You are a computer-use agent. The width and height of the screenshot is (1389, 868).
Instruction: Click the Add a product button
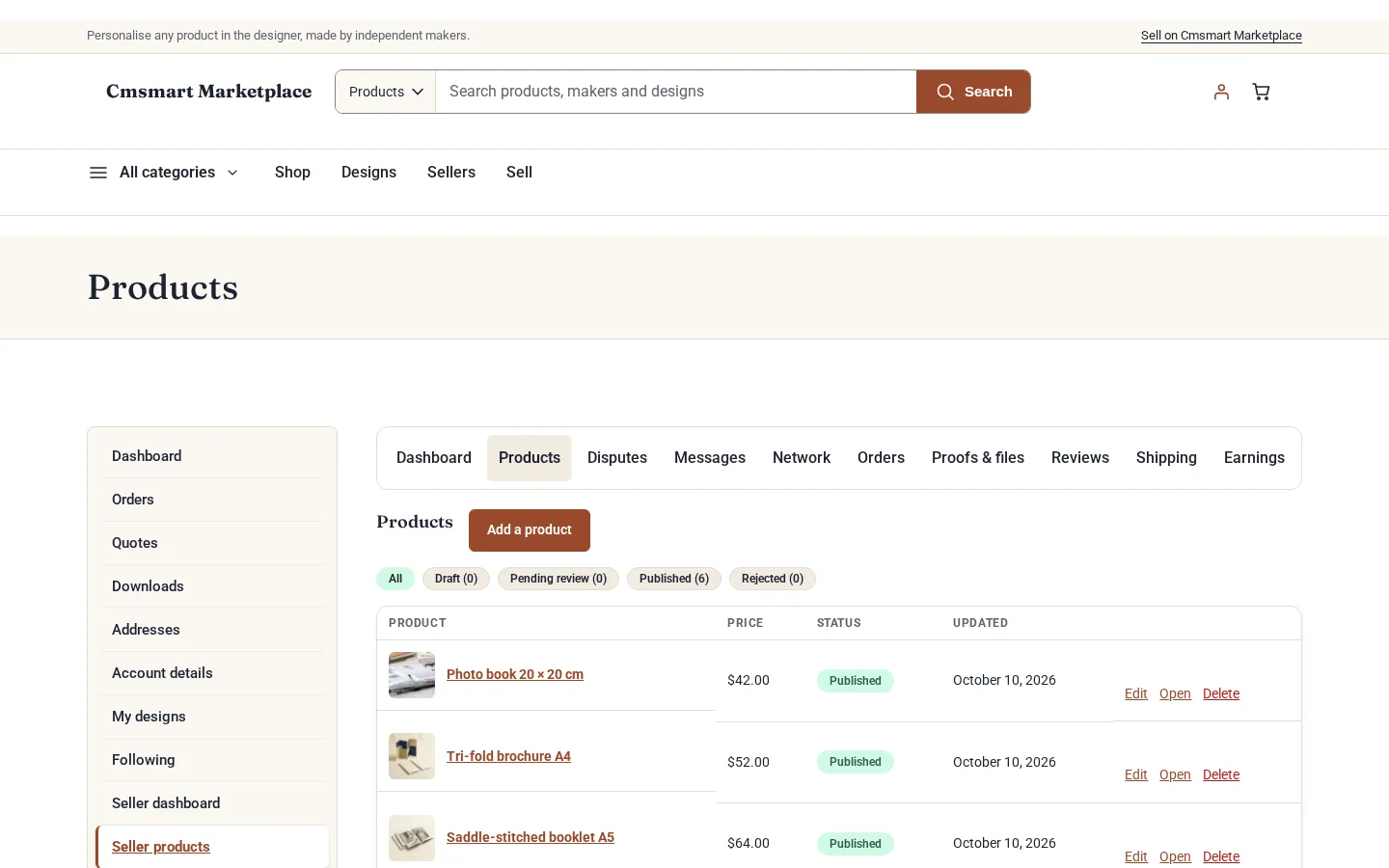530,530
